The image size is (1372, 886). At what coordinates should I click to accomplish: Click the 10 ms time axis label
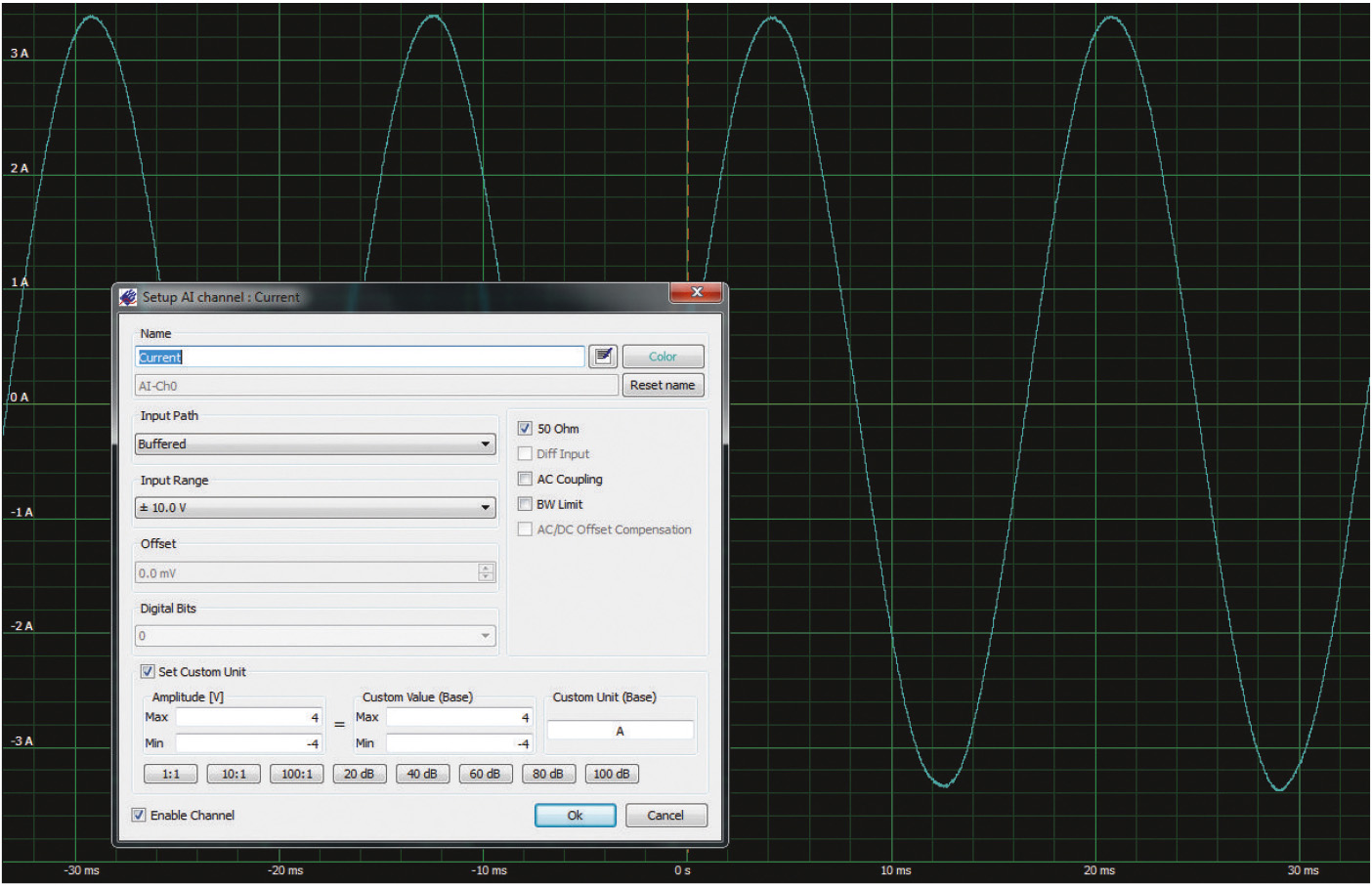pyautogui.click(x=896, y=870)
